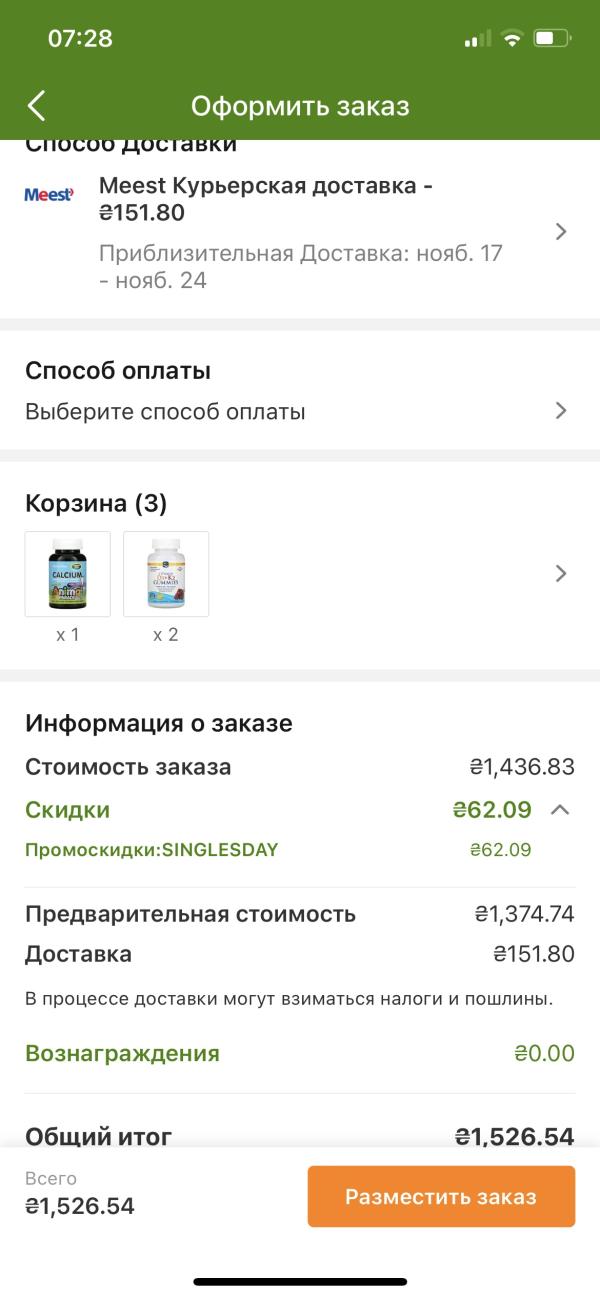
Task: Open the Calcium product thumbnail
Action: pos(67,574)
